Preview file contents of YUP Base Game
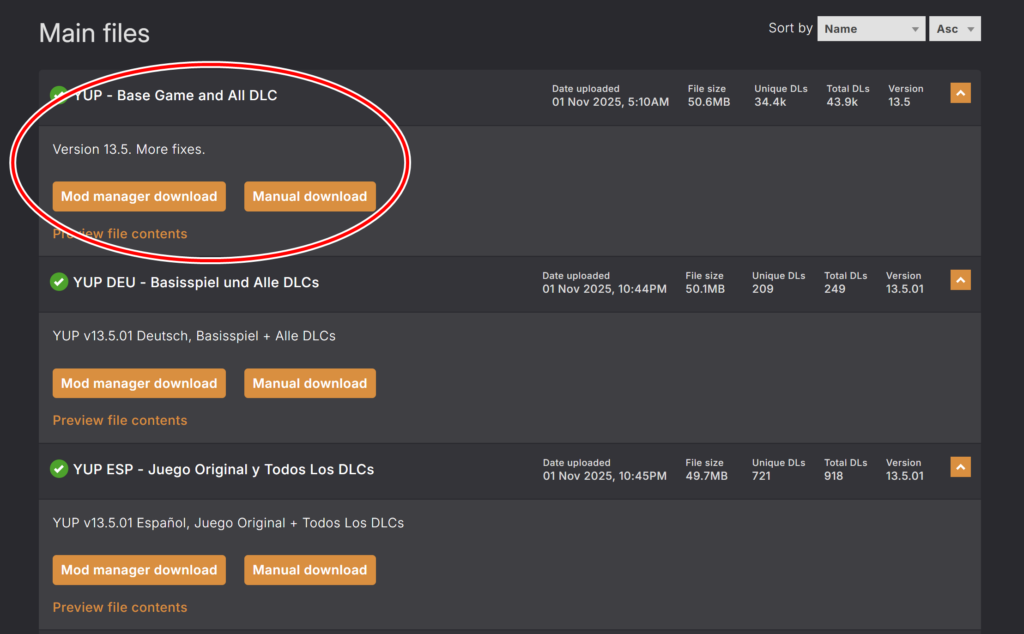This screenshot has width=1024, height=634. coord(120,234)
